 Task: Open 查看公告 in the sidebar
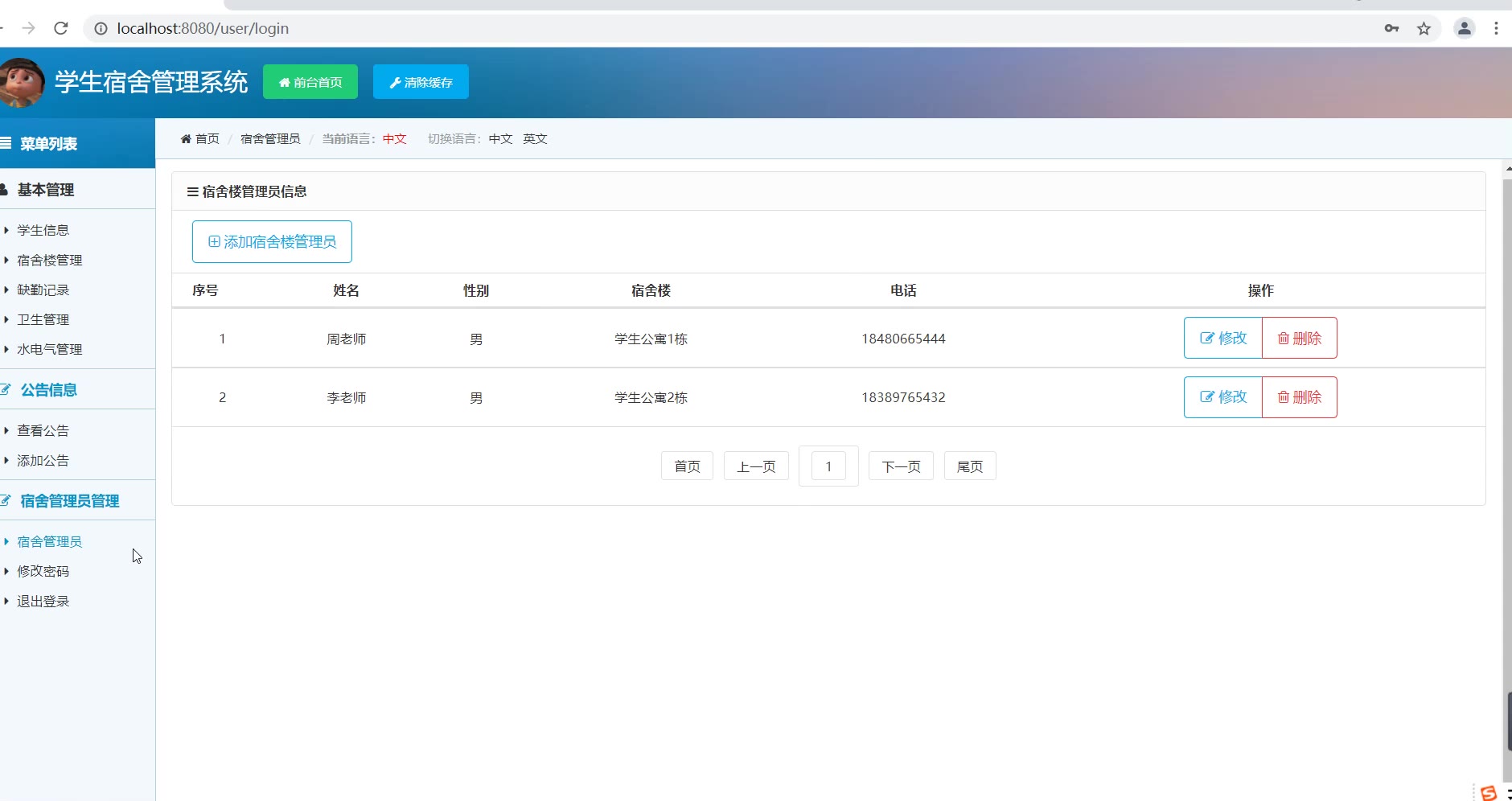[43, 430]
